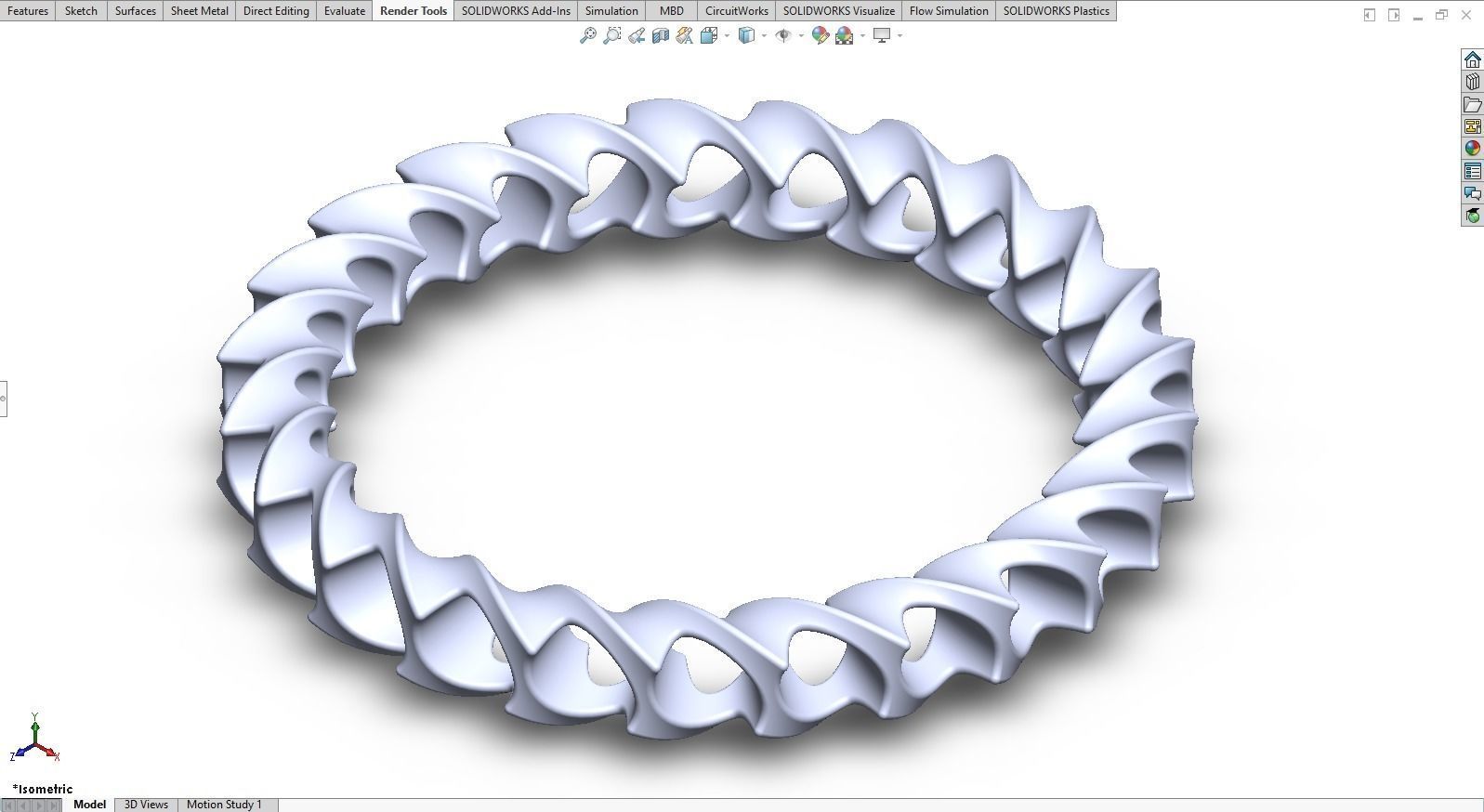
Task: Click the bottom task pane icon
Action: (1473, 216)
